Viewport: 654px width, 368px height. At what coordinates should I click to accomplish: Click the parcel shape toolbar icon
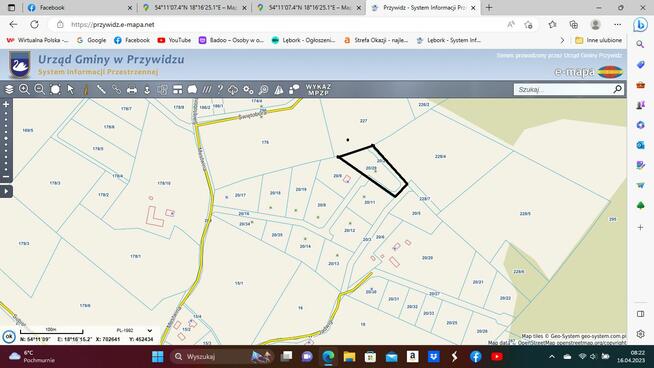coord(192,89)
